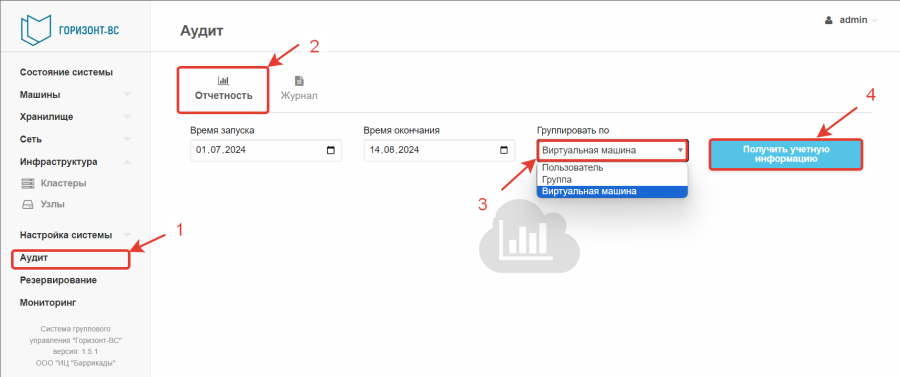Click the Время окончания date field
This screenshot has height=377, width=900.
click(439, 150)
